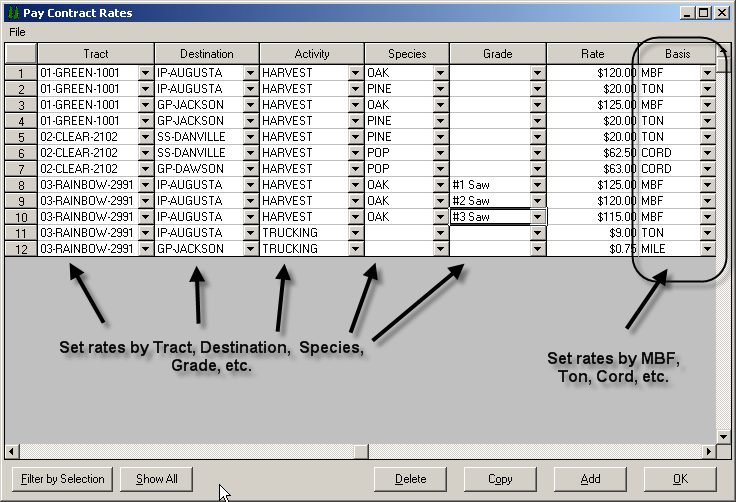Click the $115.00 rate cell

(592, 216)
